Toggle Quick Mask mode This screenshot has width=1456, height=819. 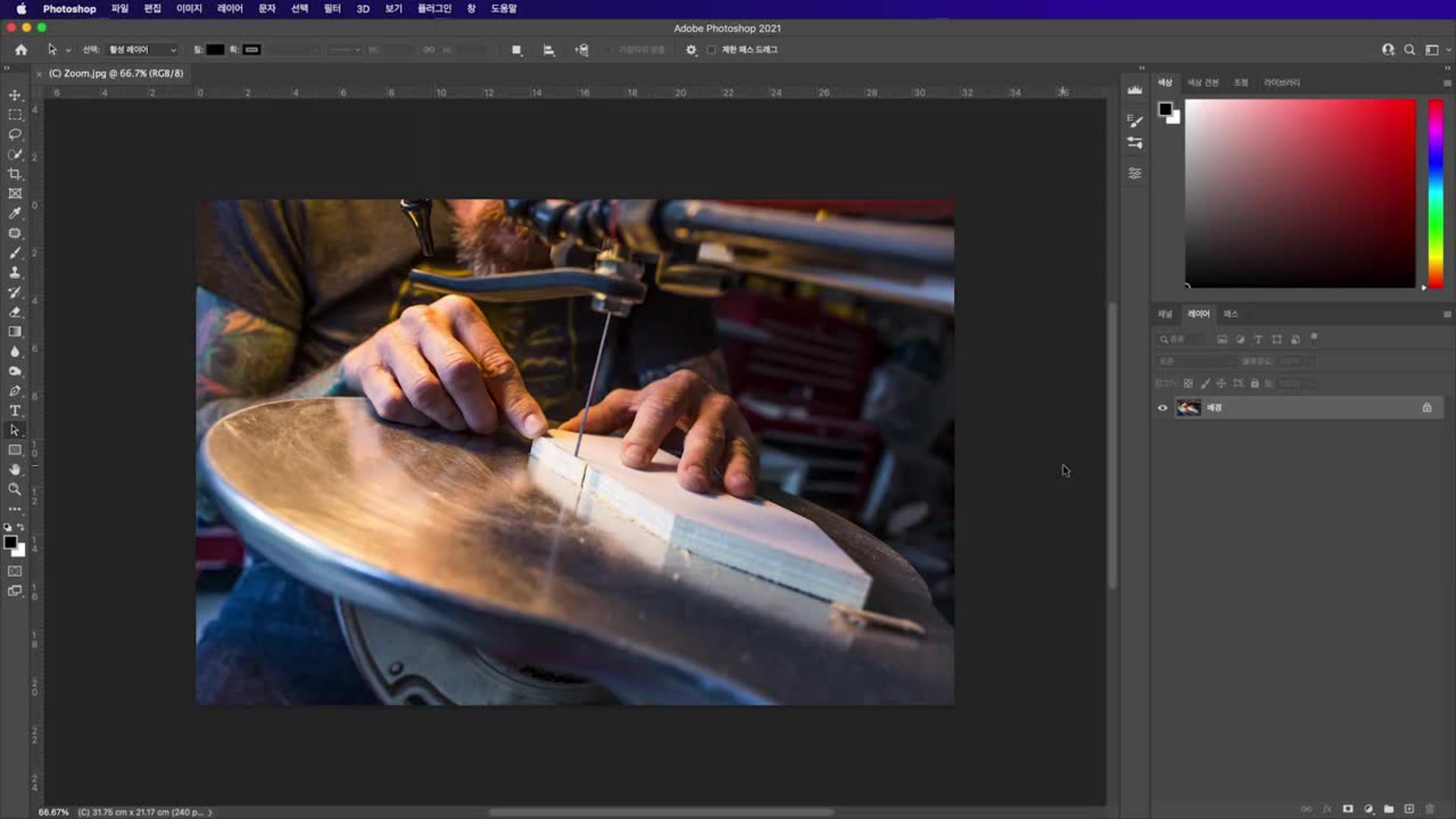click(14, 571)
